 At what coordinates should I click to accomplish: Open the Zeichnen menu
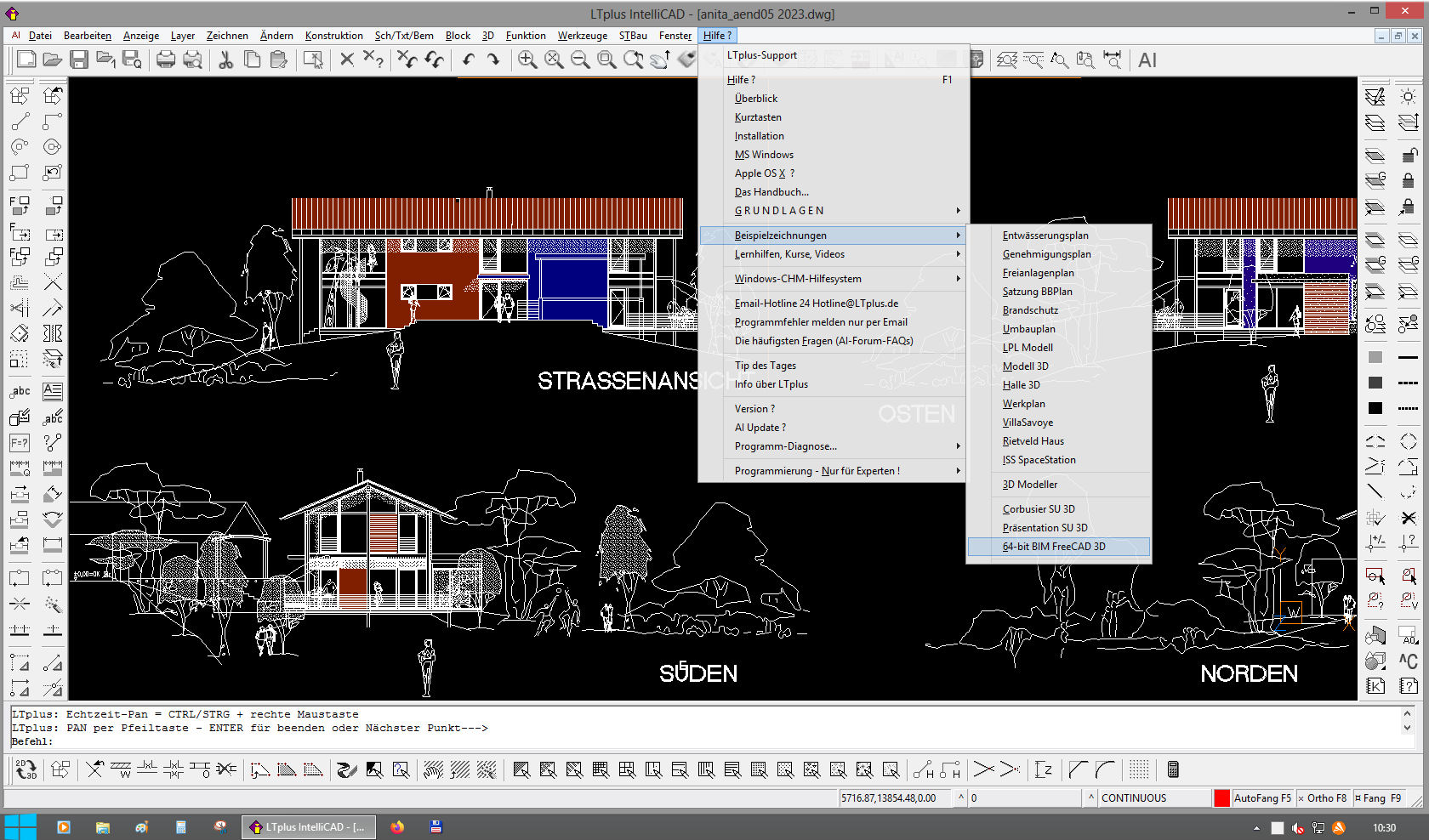(x=227, y=36)
